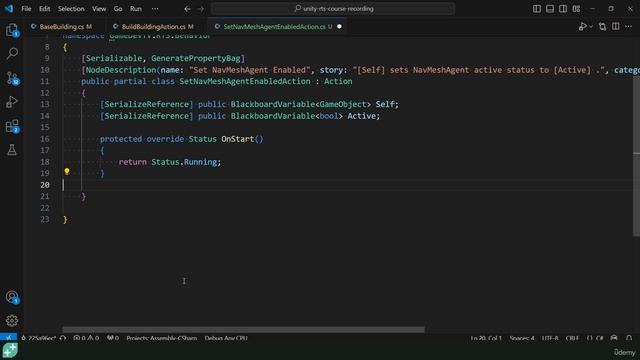The height and width of the screenshot is (360, 640).
Task: Click the remote window indicator in status bar
Action: pos(8,338)
